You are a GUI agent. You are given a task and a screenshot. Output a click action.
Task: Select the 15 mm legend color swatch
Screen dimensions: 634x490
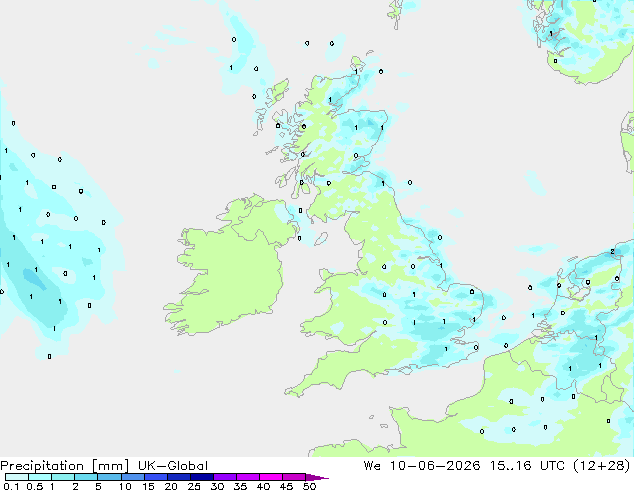(155, 477)
